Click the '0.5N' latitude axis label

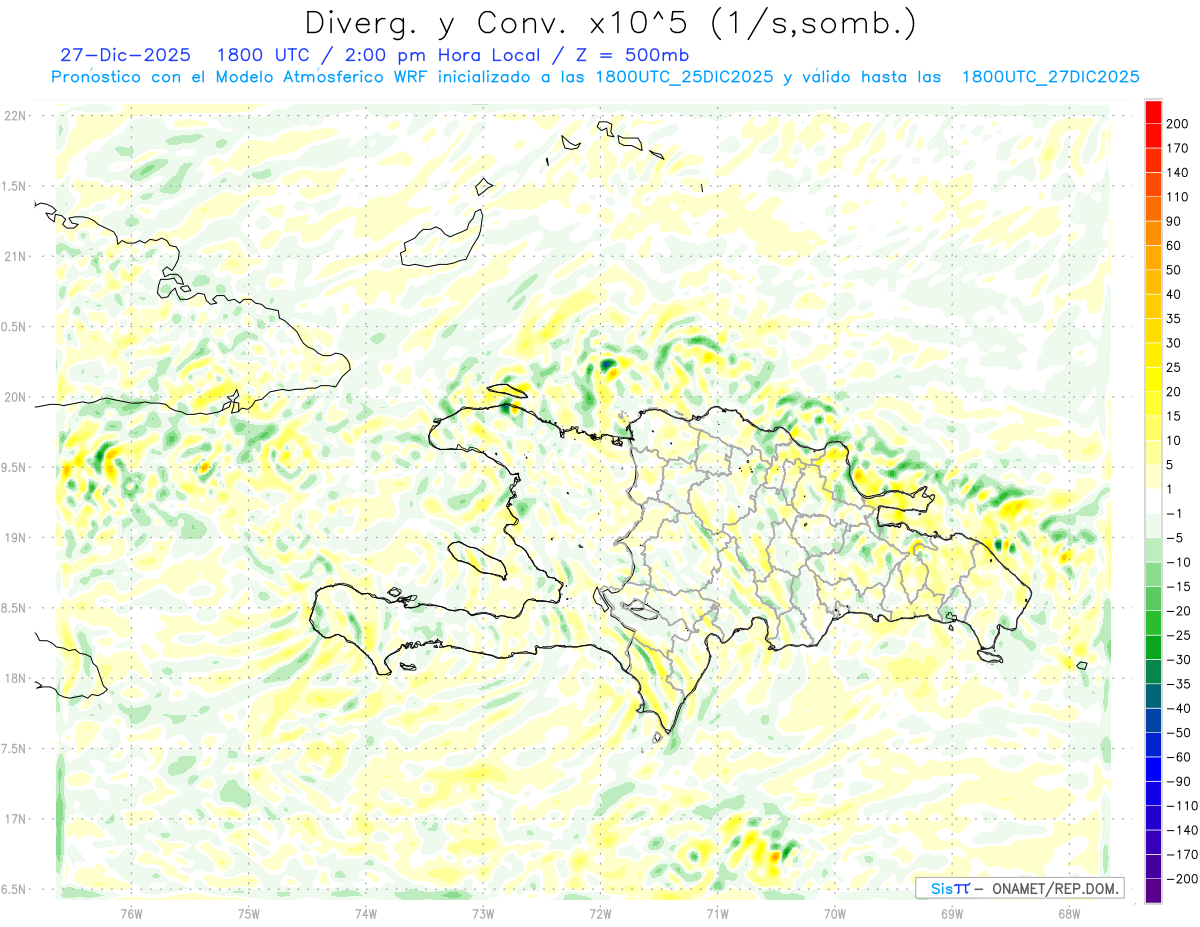pos(14,327)
